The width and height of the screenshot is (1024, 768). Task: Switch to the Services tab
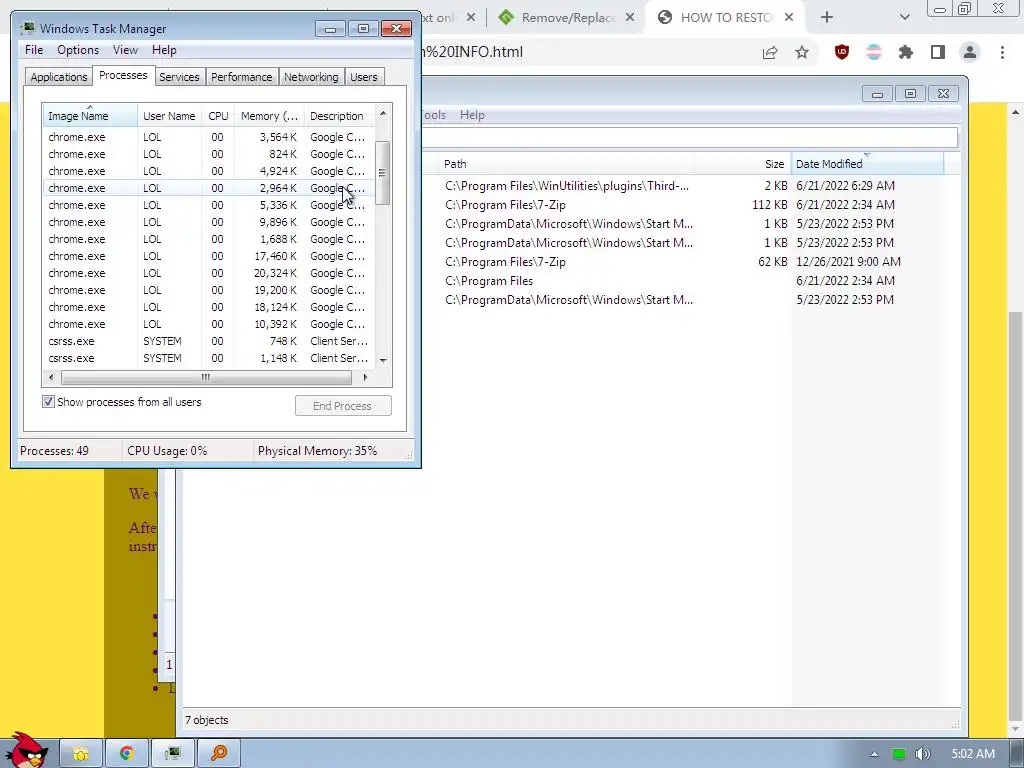pyautogui.click(x=179, y=77)
